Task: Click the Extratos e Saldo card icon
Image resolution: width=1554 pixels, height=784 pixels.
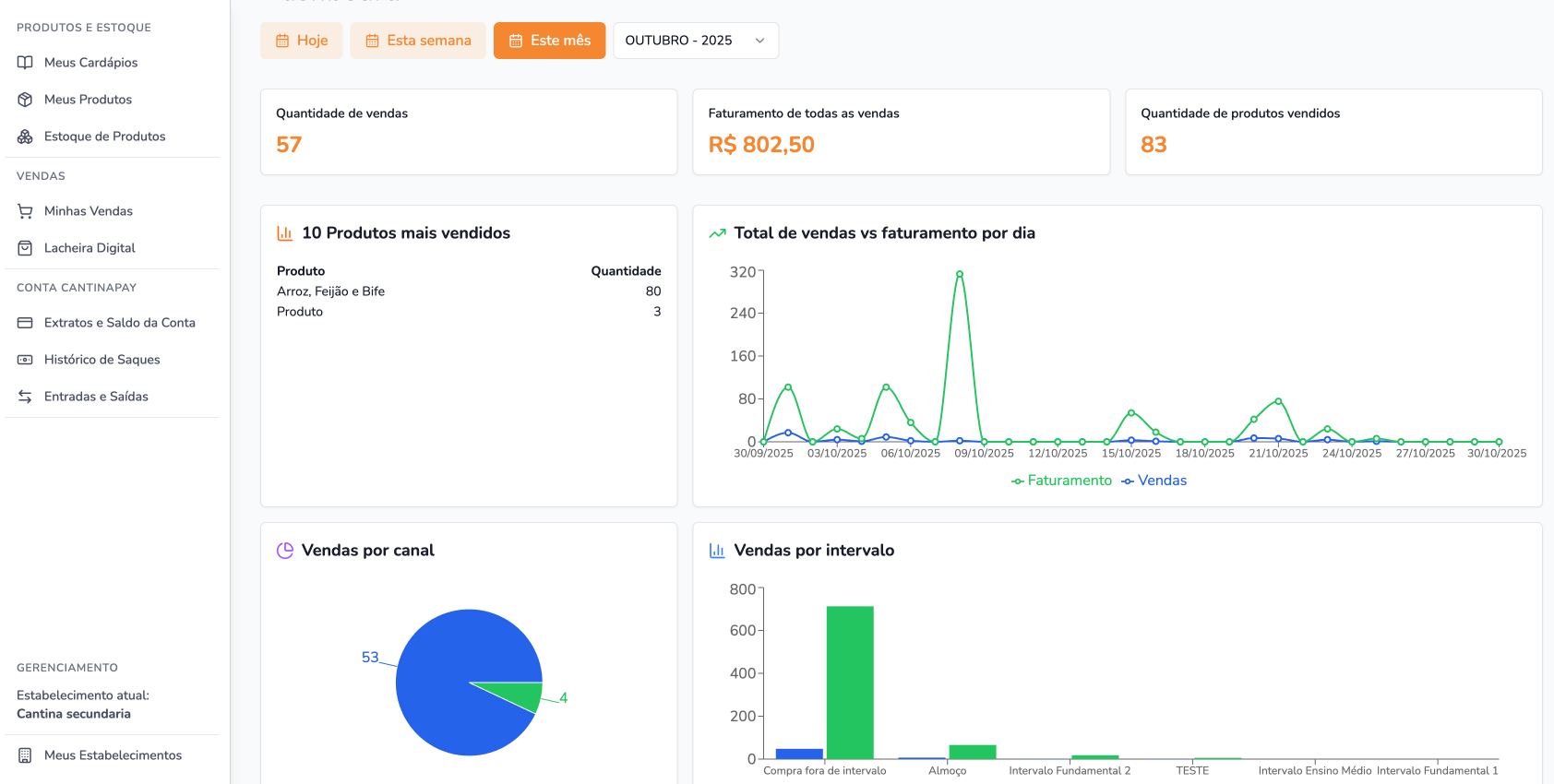Action: (25, 323)
